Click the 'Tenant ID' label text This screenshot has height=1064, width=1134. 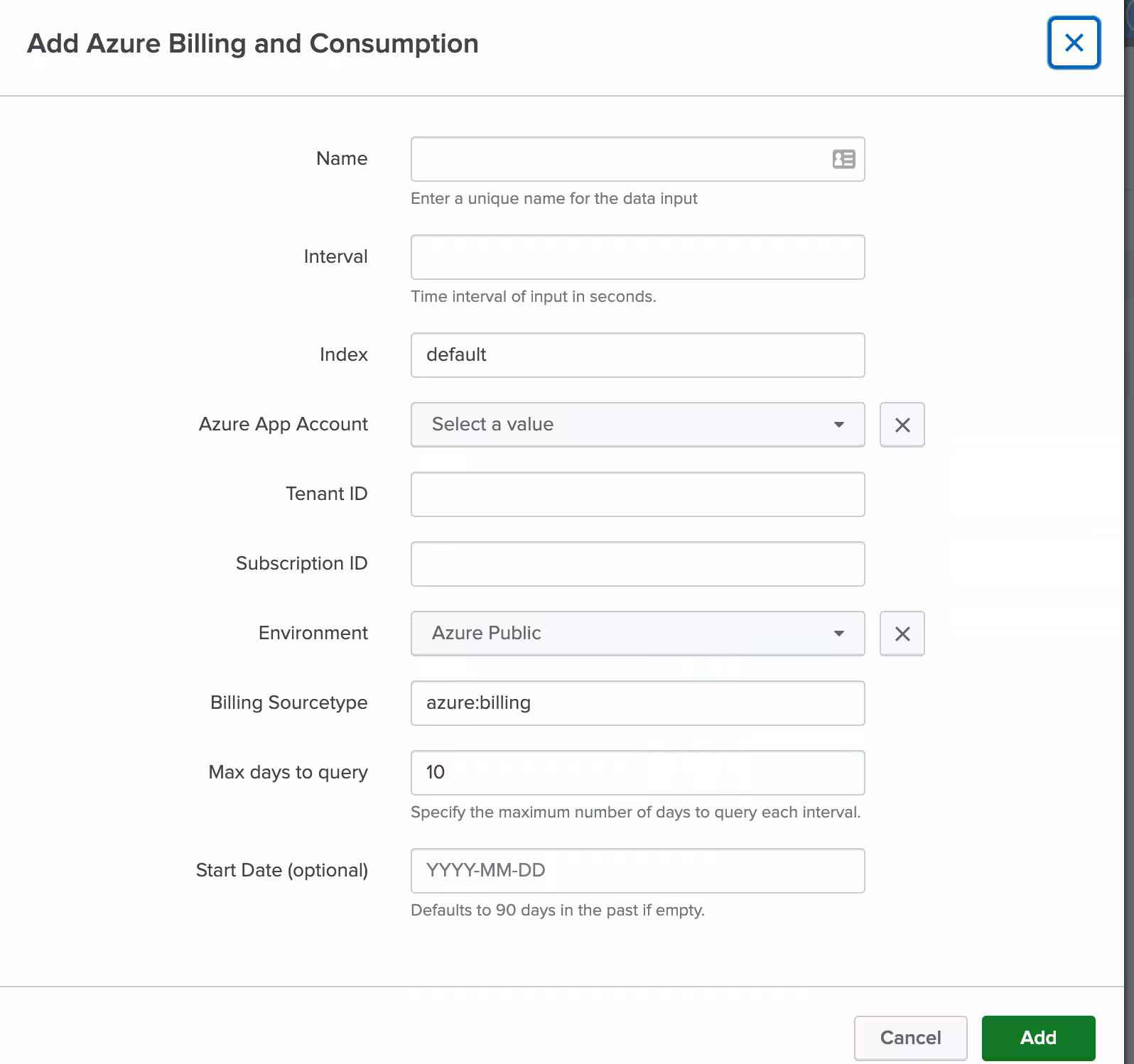coord(326,494)
